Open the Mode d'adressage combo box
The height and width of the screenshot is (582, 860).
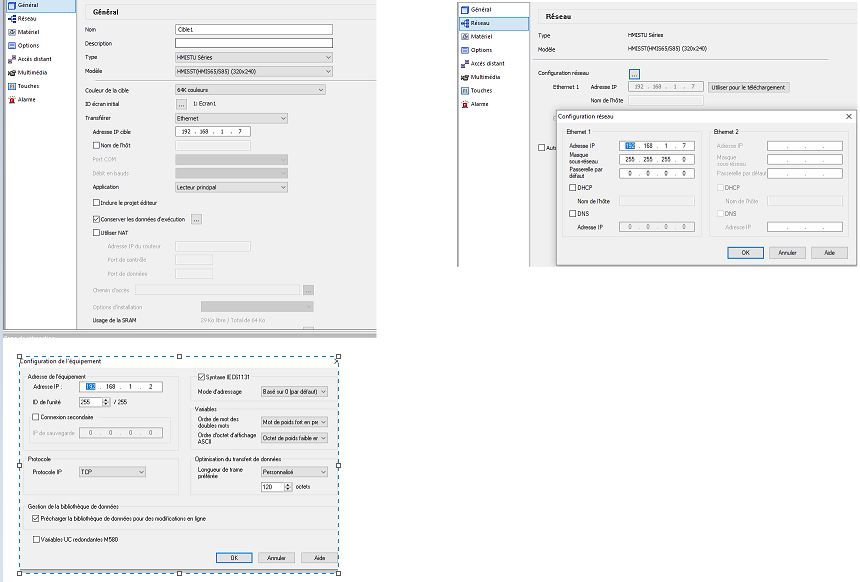(x=293, y=391)
